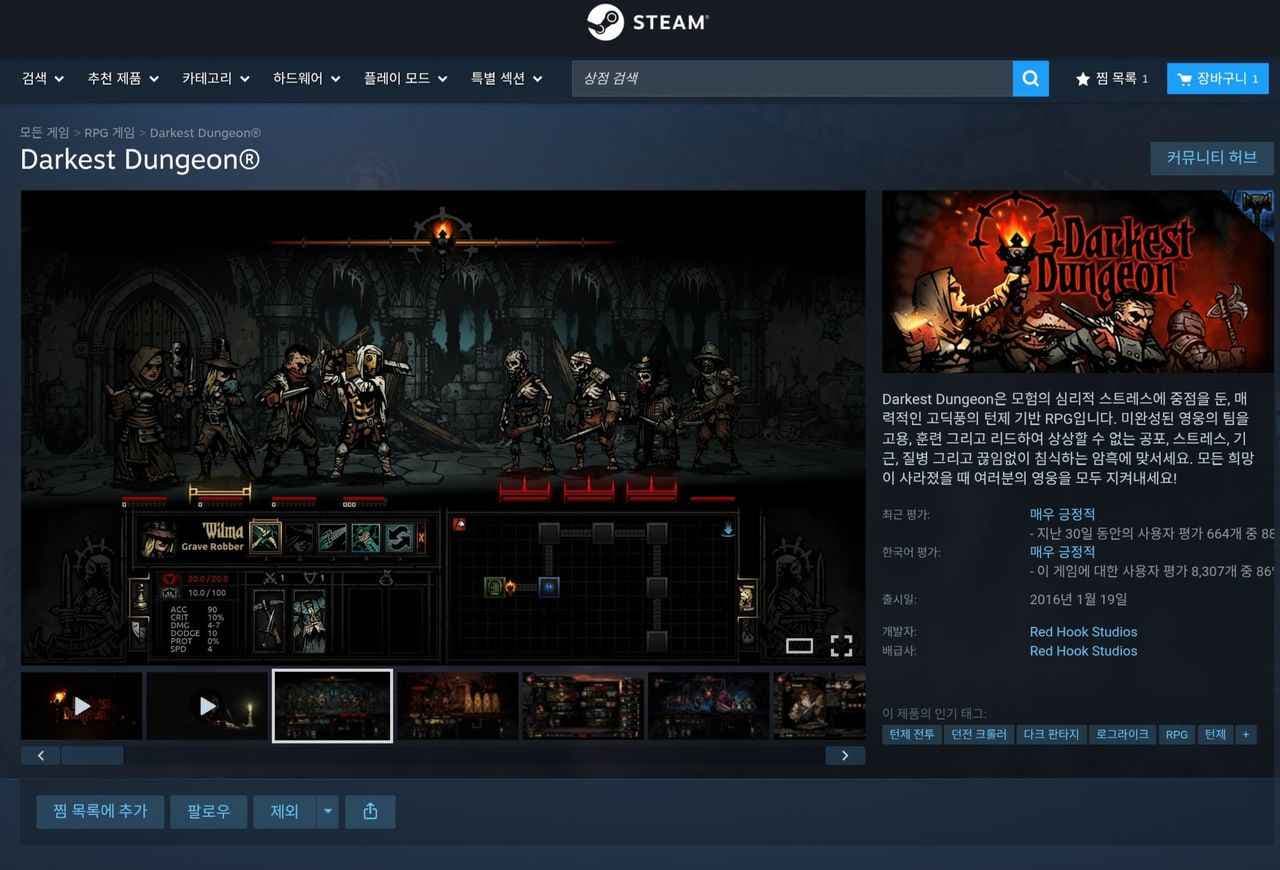Click the 이 제품의 인기 태그: label

coord(934,713)
